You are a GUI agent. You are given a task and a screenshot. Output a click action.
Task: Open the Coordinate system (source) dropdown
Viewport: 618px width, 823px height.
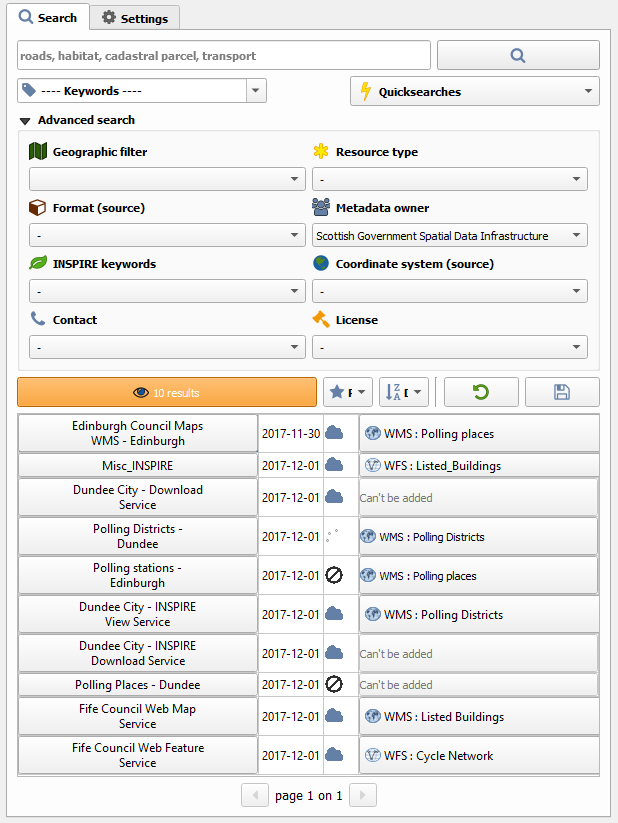[449, 291]
